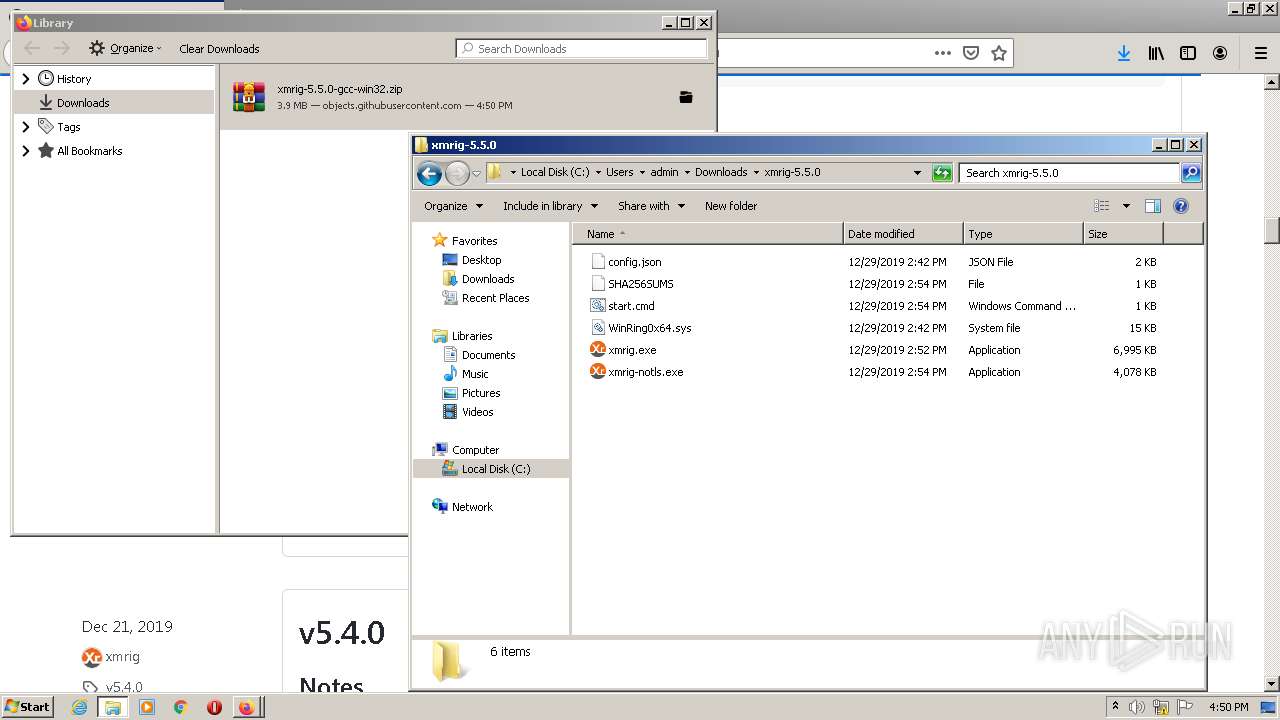Screen dimensions: 1280x720
Task: Toggle the preview pane button
Action: point(1152,206)
